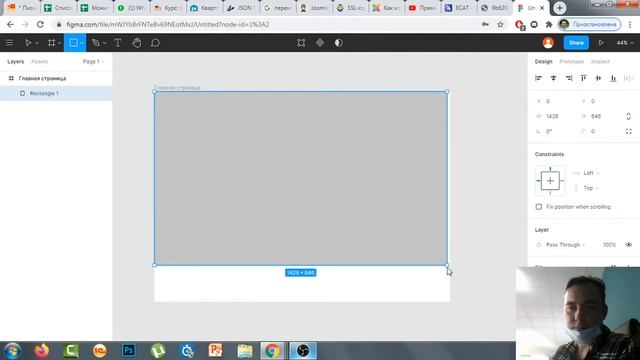
Task: Click the layer opacity 100% field
Action: coord(609,245)
